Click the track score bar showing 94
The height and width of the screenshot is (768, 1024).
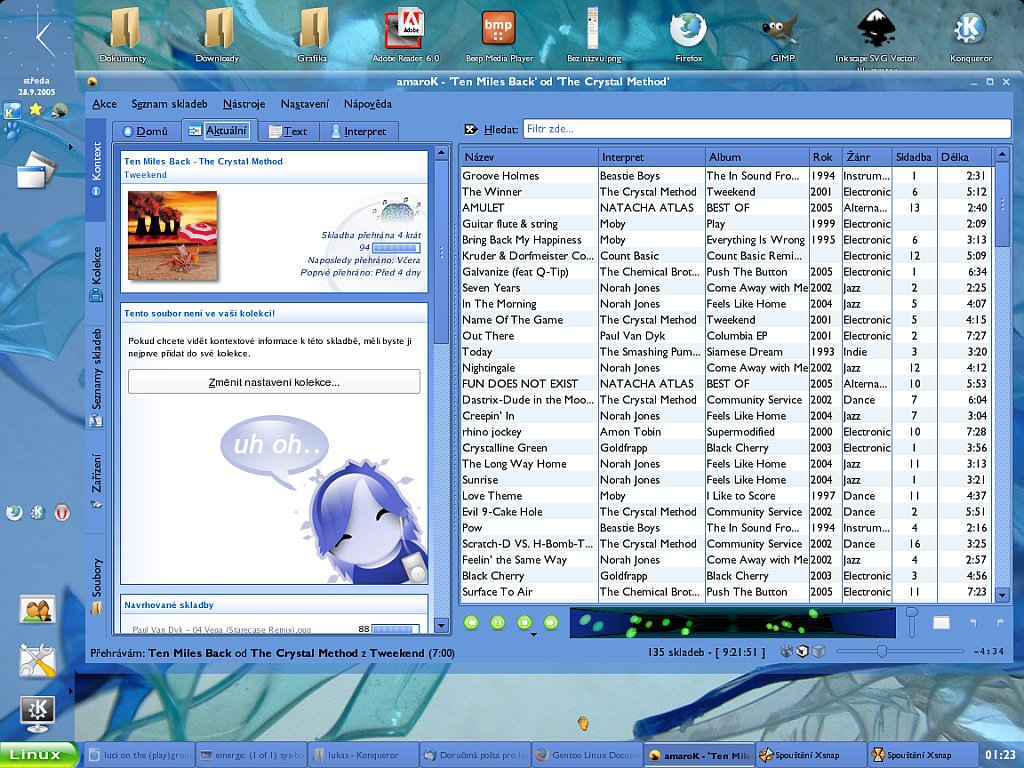click(x=396, y=248)
